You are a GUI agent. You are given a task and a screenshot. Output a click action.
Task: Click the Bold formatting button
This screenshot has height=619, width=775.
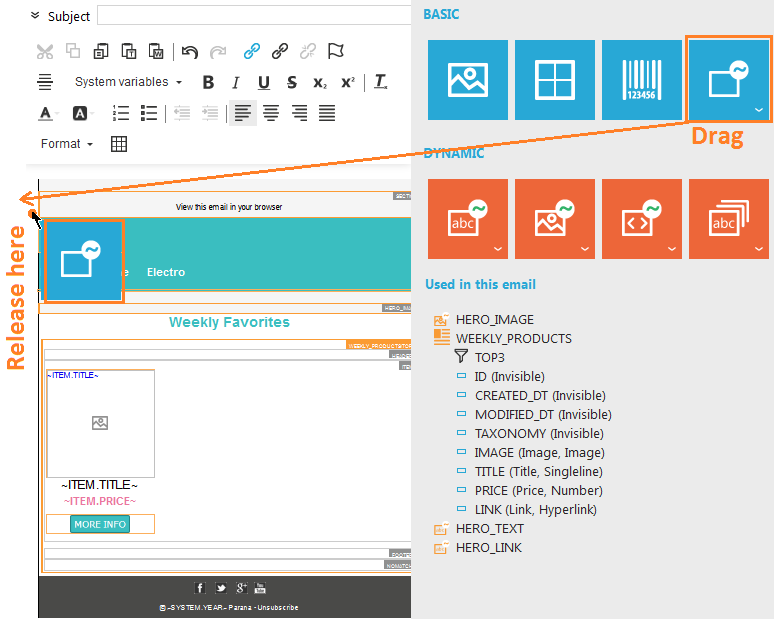click(208, 83)
